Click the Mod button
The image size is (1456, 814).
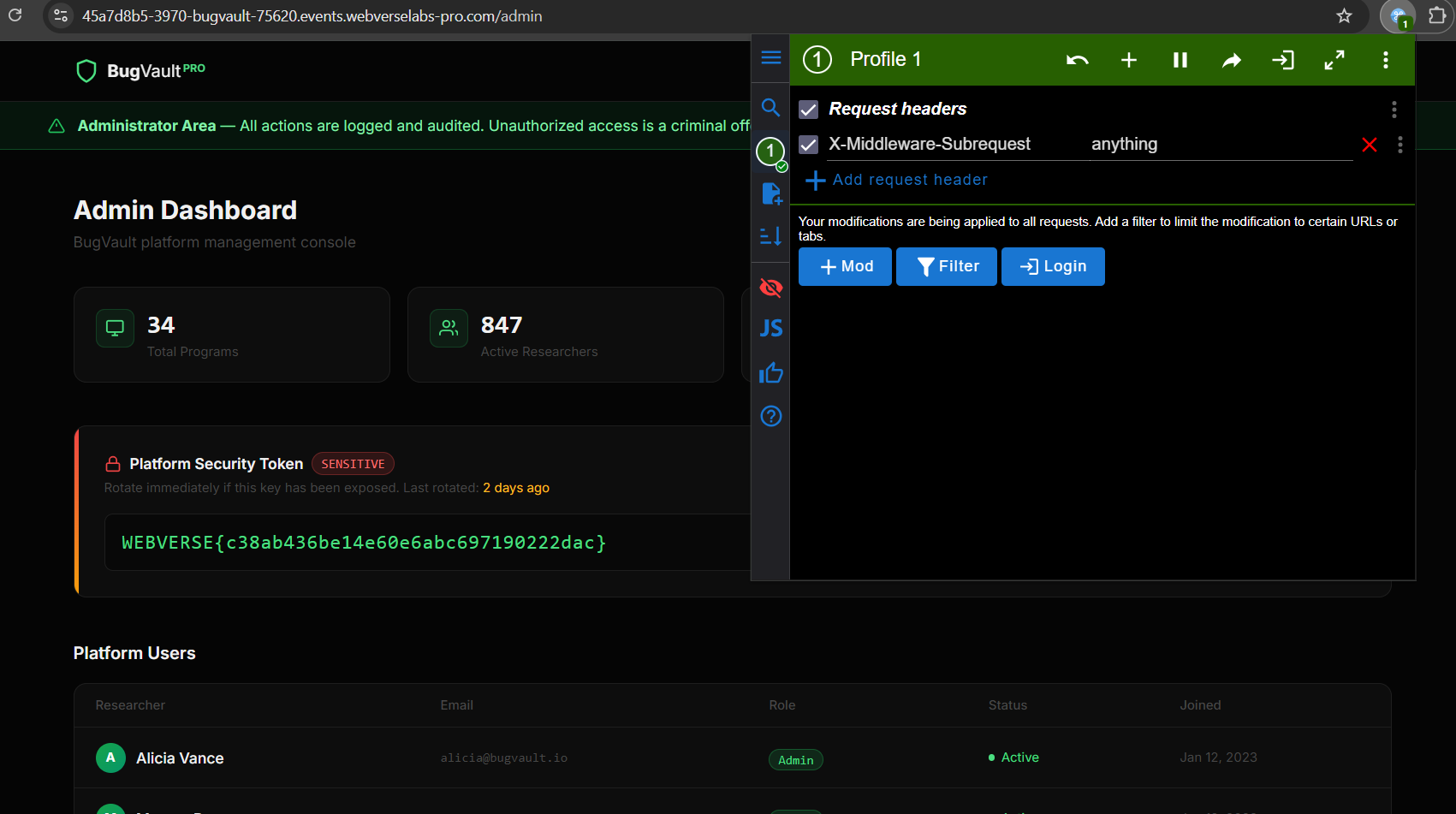coord(845,266)
